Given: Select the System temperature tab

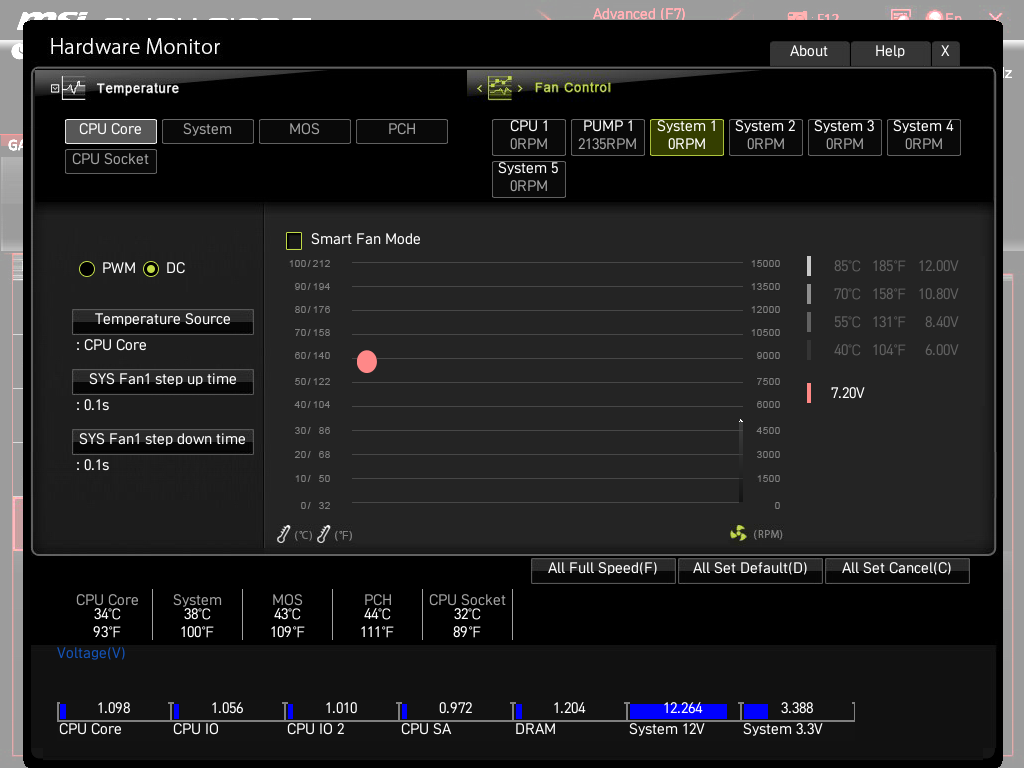Looking at the screenshot, I should coord(208,131).
